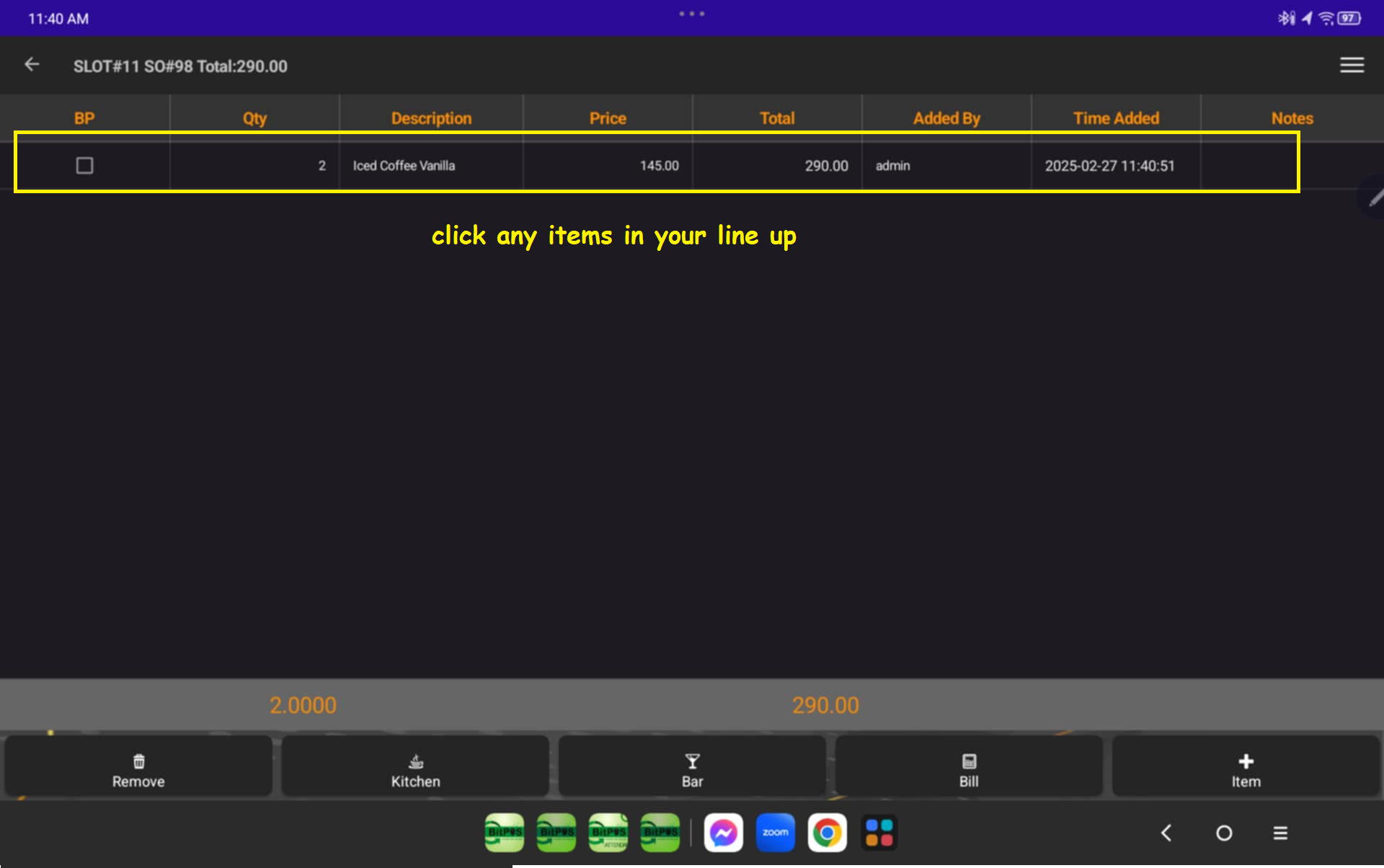The image size is (1384, 868).
Task: Expand the three-dot handle at top
Action: pyautogui.click(x=692, y=14)
